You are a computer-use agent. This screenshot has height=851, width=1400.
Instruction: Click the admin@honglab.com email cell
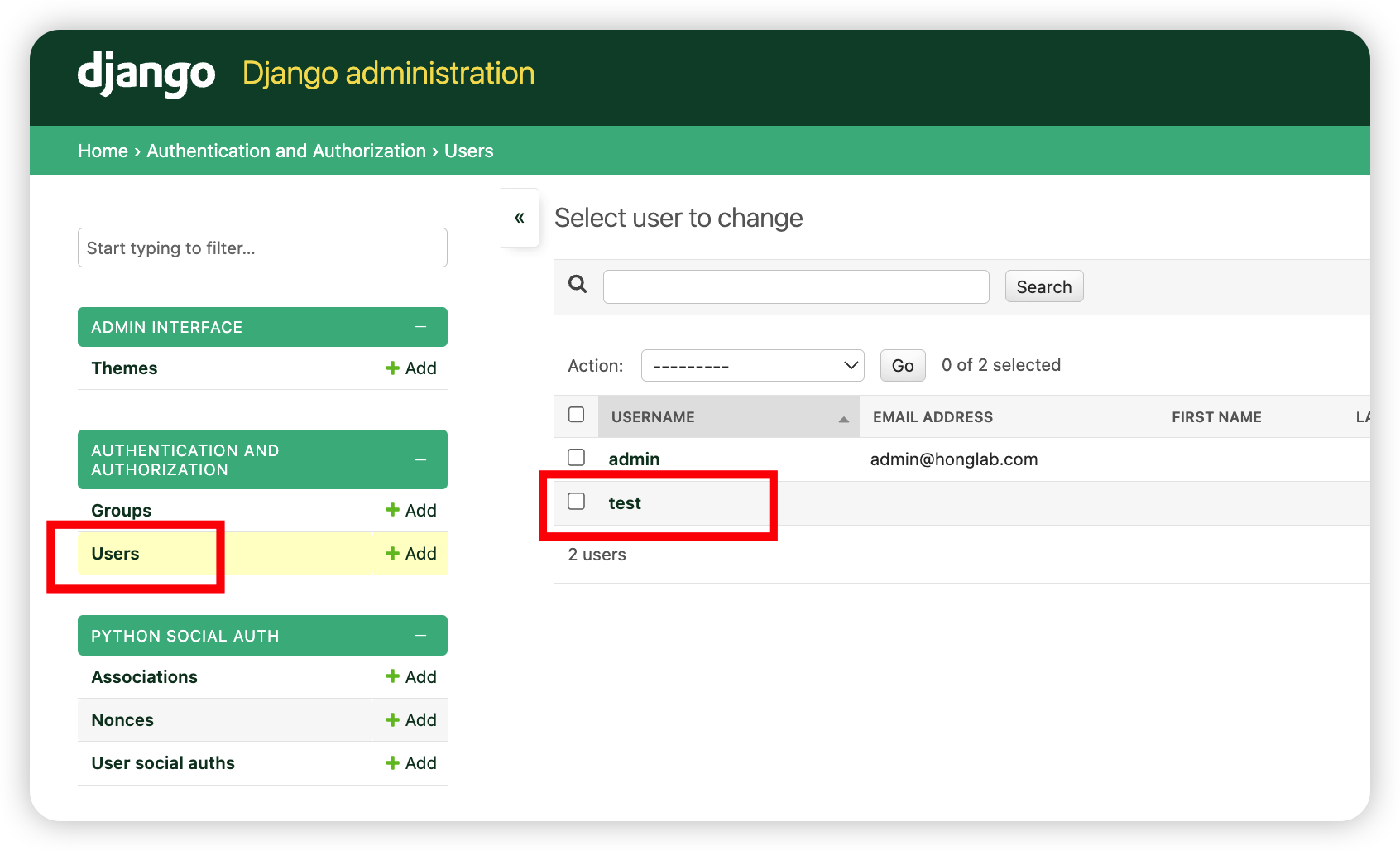click(954, 459)
